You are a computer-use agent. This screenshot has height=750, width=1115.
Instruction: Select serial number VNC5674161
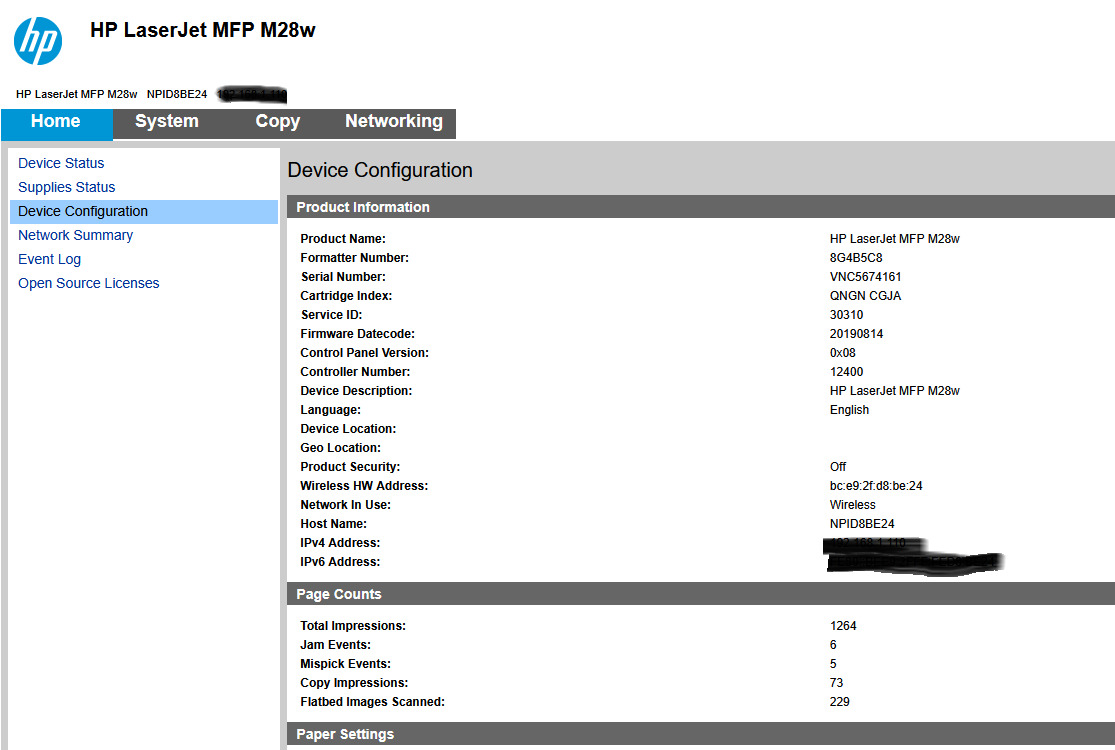[x=865, y=277]
